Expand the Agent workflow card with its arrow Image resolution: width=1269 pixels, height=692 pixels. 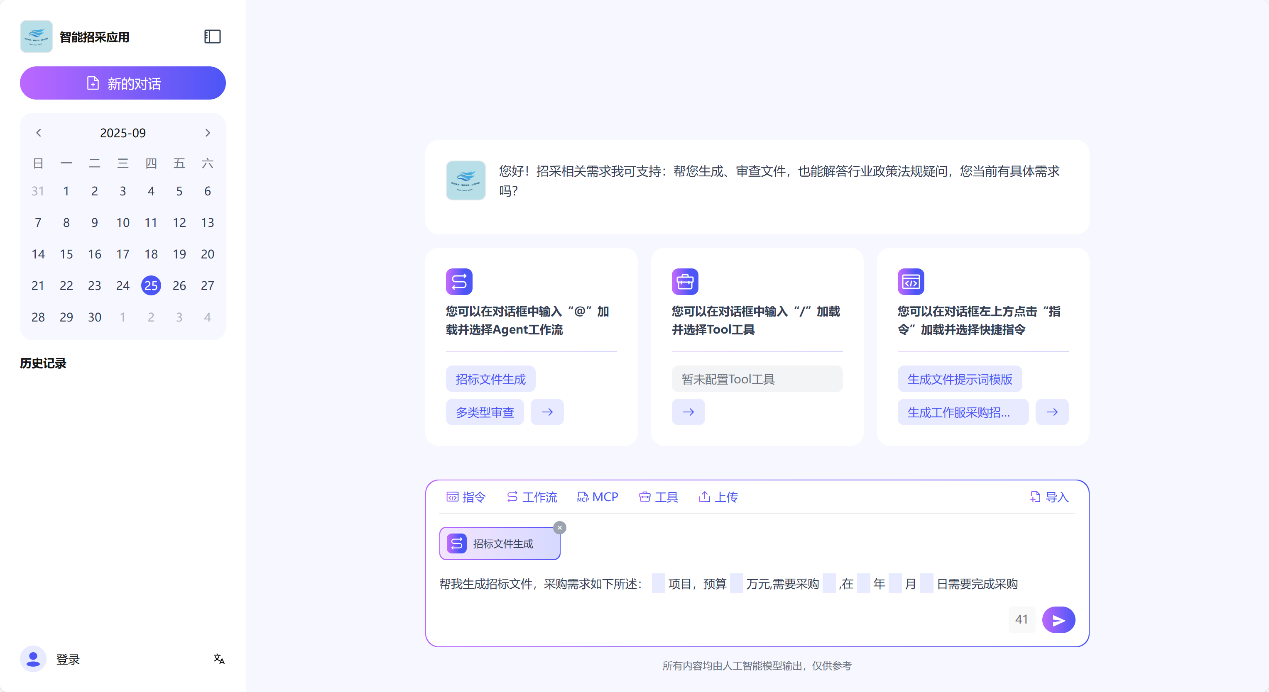(547, 411)
